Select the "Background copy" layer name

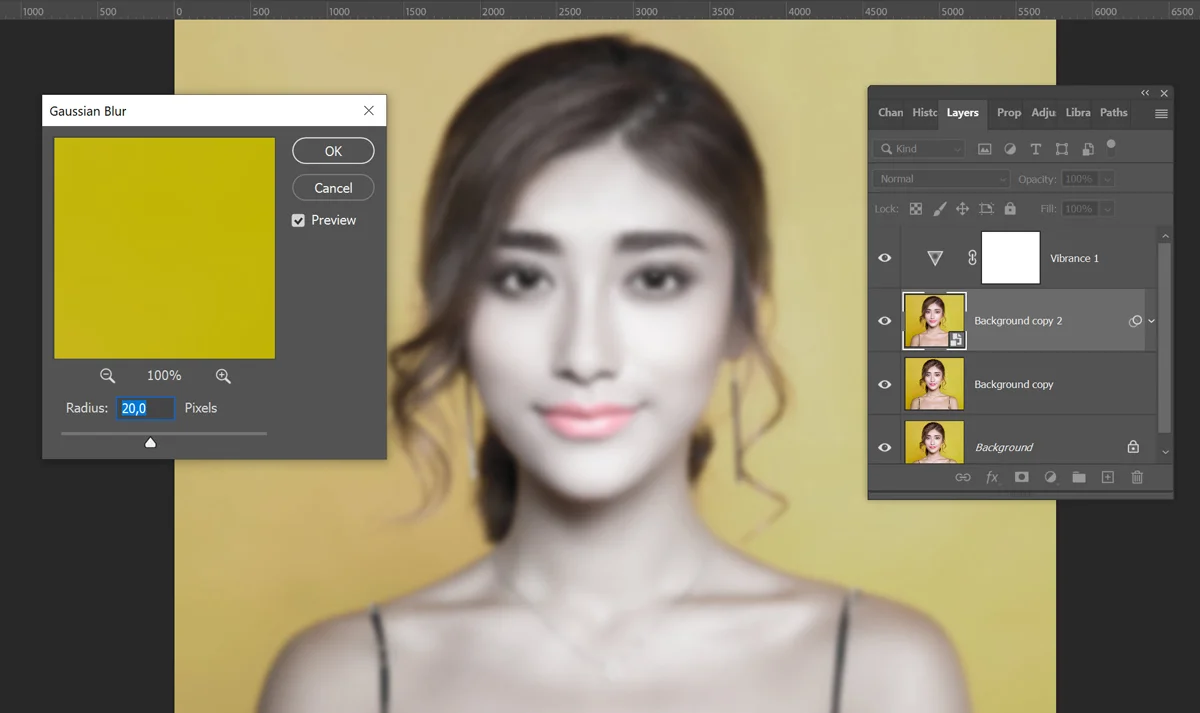(1014, 384)
